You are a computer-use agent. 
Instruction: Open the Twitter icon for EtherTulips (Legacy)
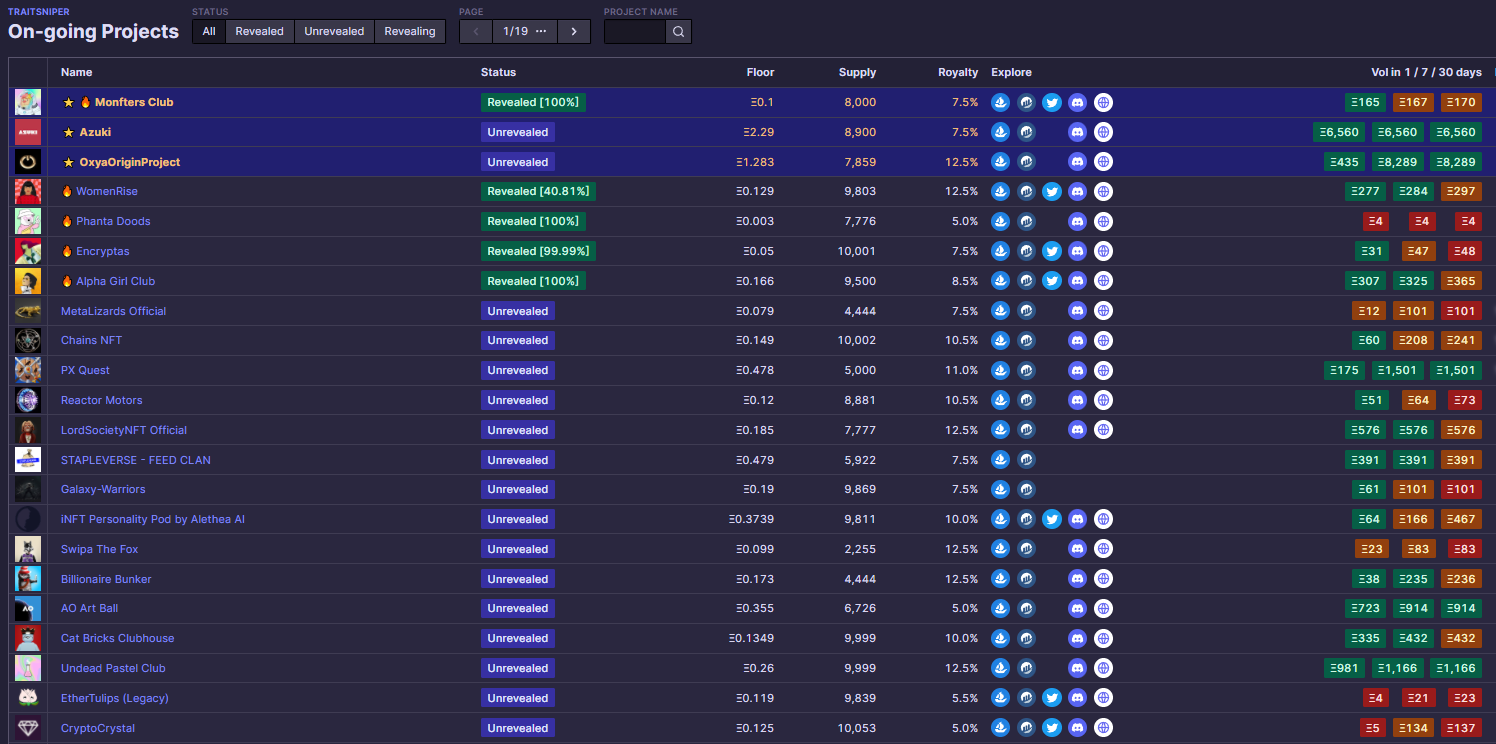coord(1052,698)
